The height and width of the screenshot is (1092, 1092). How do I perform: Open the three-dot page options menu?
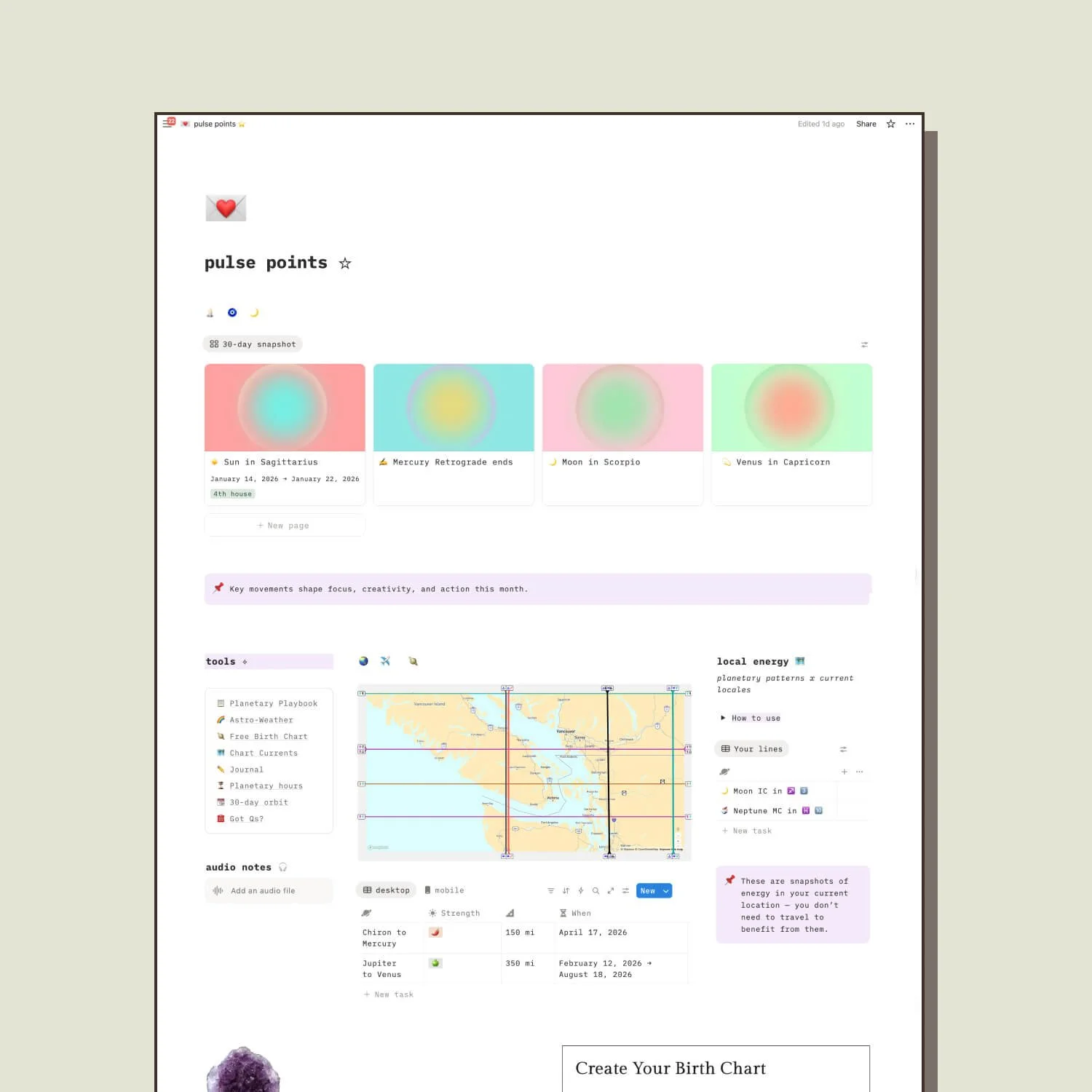click(x=910, y=124)
